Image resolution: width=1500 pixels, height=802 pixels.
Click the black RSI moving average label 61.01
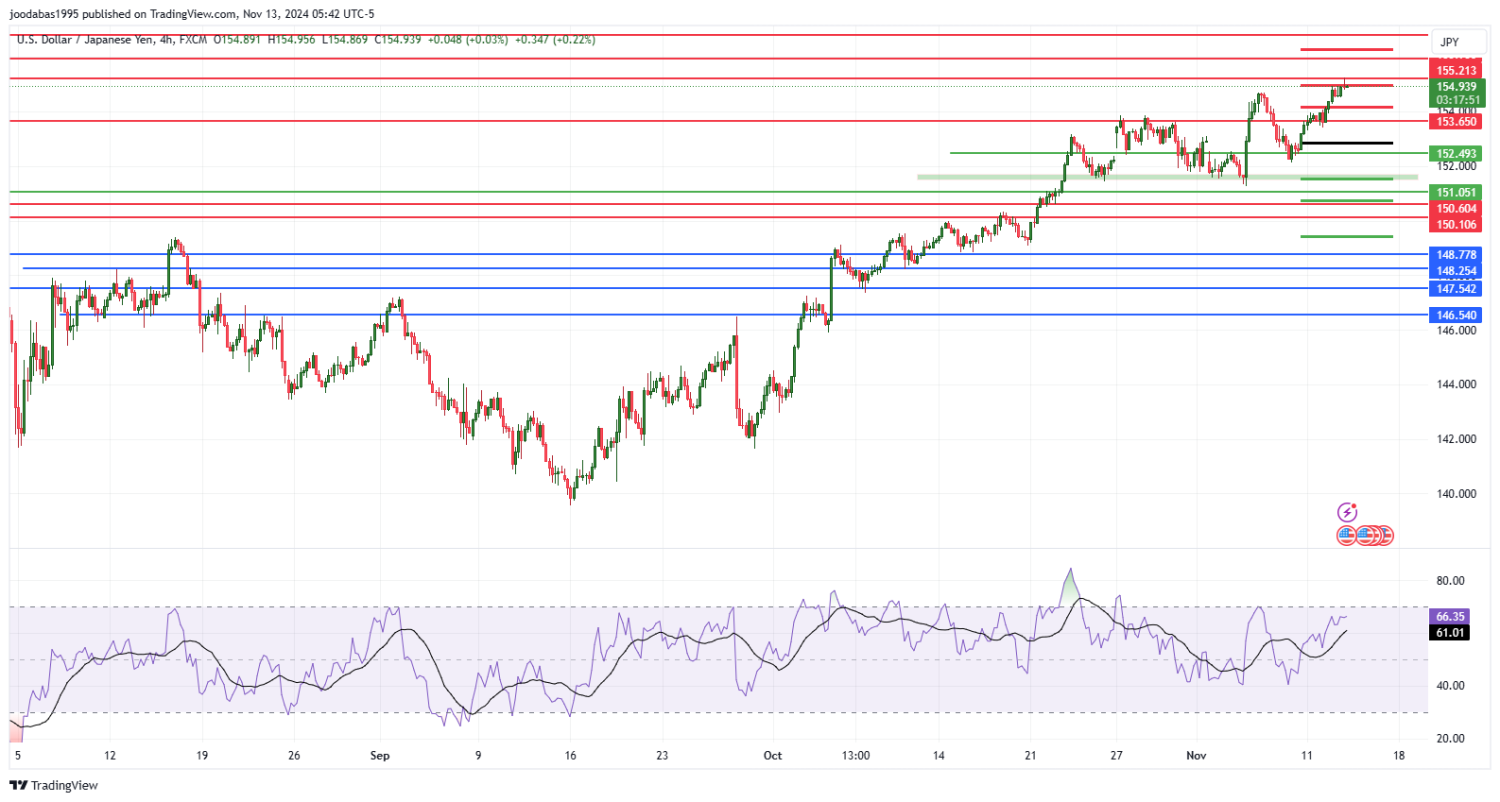coord(1450,633)
